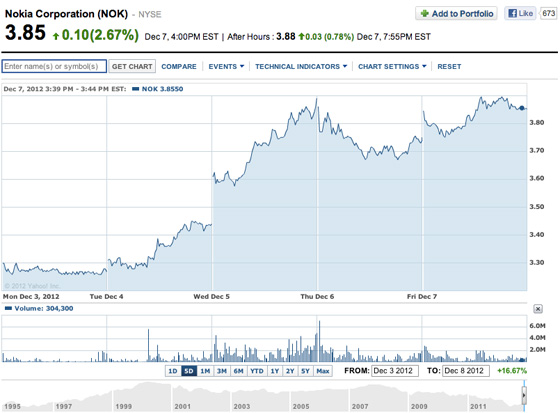Close the Volume panel with X icon

(538, 309)
